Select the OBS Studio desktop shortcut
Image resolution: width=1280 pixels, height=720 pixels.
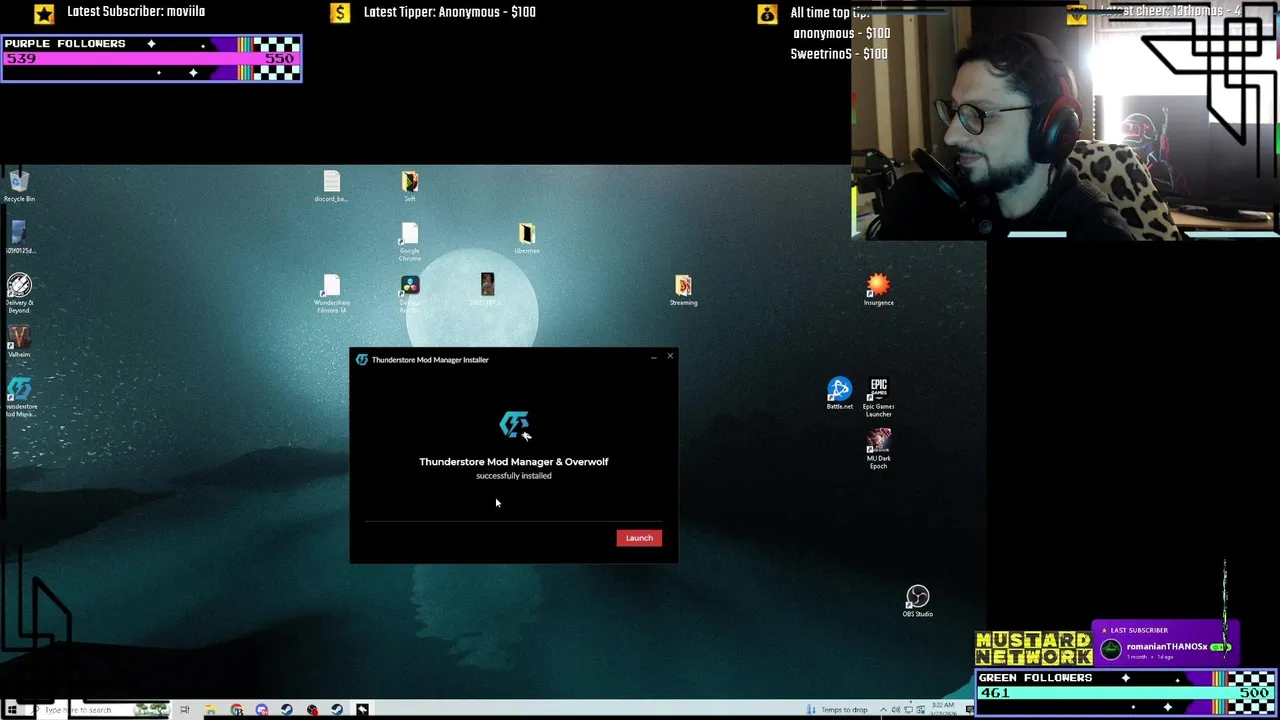(917, 601)
